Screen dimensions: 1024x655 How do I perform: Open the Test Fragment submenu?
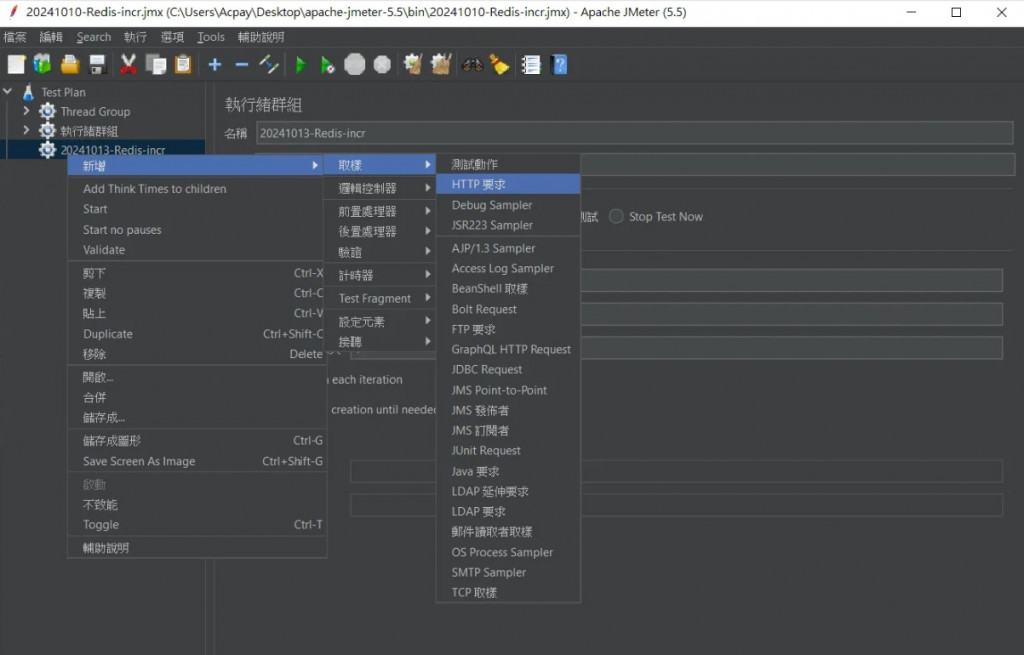pos(379,298)
